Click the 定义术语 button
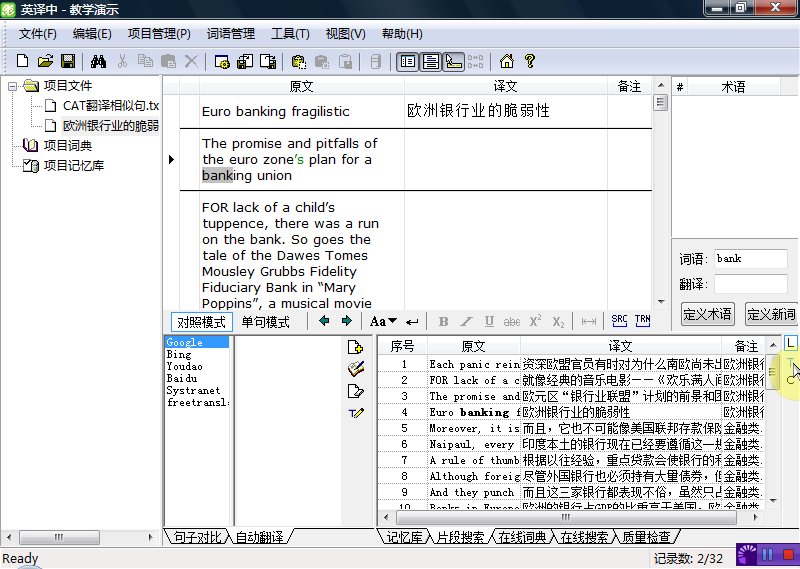The height and width of the screenshot is (569, 800). coord(707,314)
